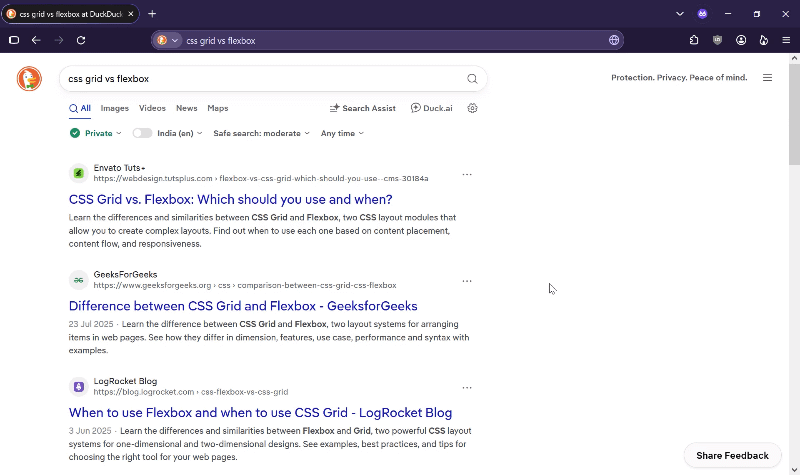Expand the India (en) region dropdown
Viewport: 800px width, 475px height.
click(180, 133)
